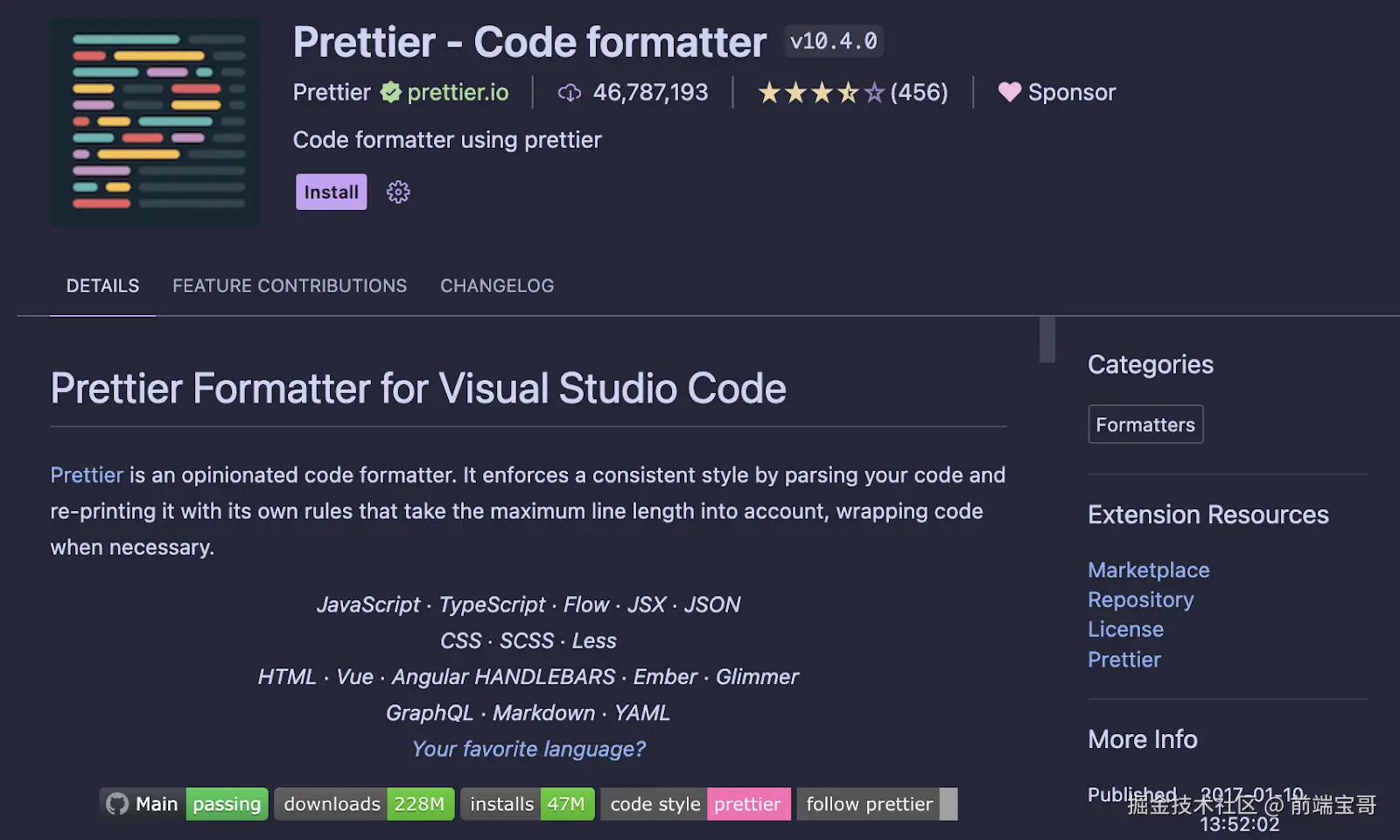Install the Prettier extension
The image size is (1400, 840).
(331, 192)
